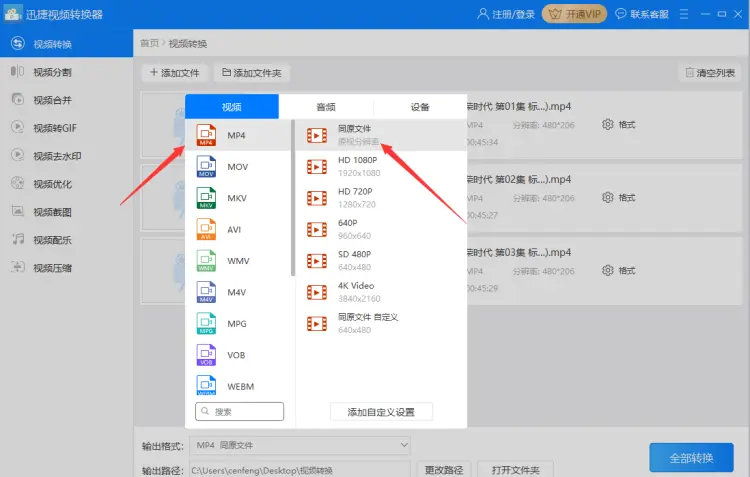
Task: Click the 视频配乐 music note icon
Action: [18, 239]
